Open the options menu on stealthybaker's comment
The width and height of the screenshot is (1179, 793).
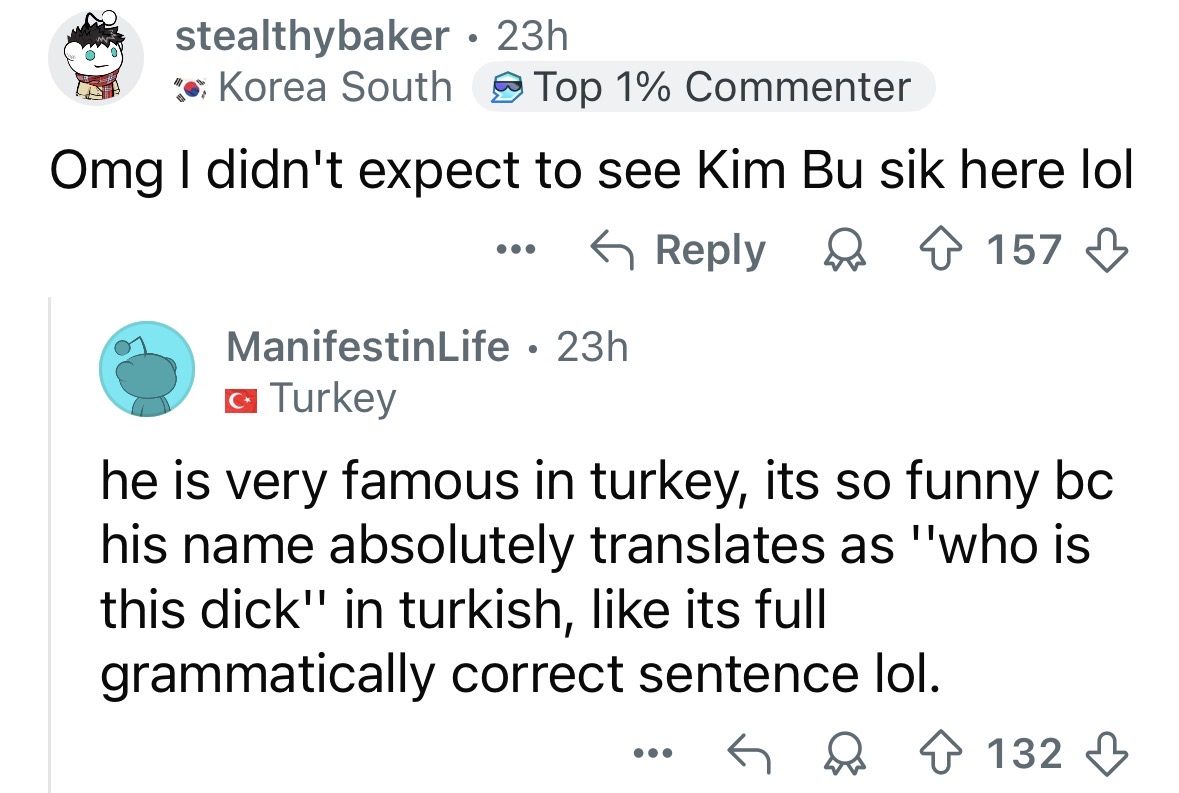pyautogui.click(x=514, y=251)
